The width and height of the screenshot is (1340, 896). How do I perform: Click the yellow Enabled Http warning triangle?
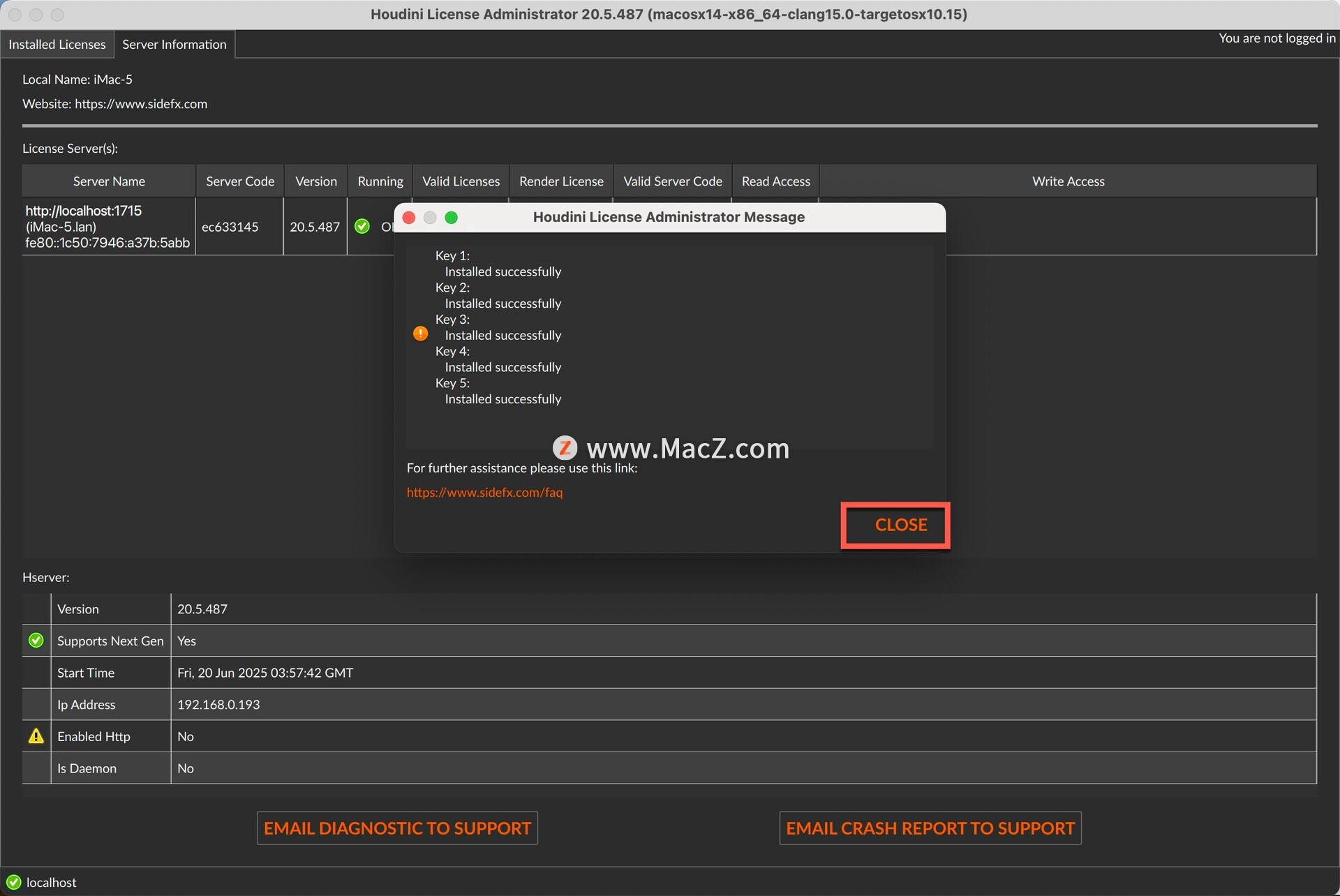[36, 736]
